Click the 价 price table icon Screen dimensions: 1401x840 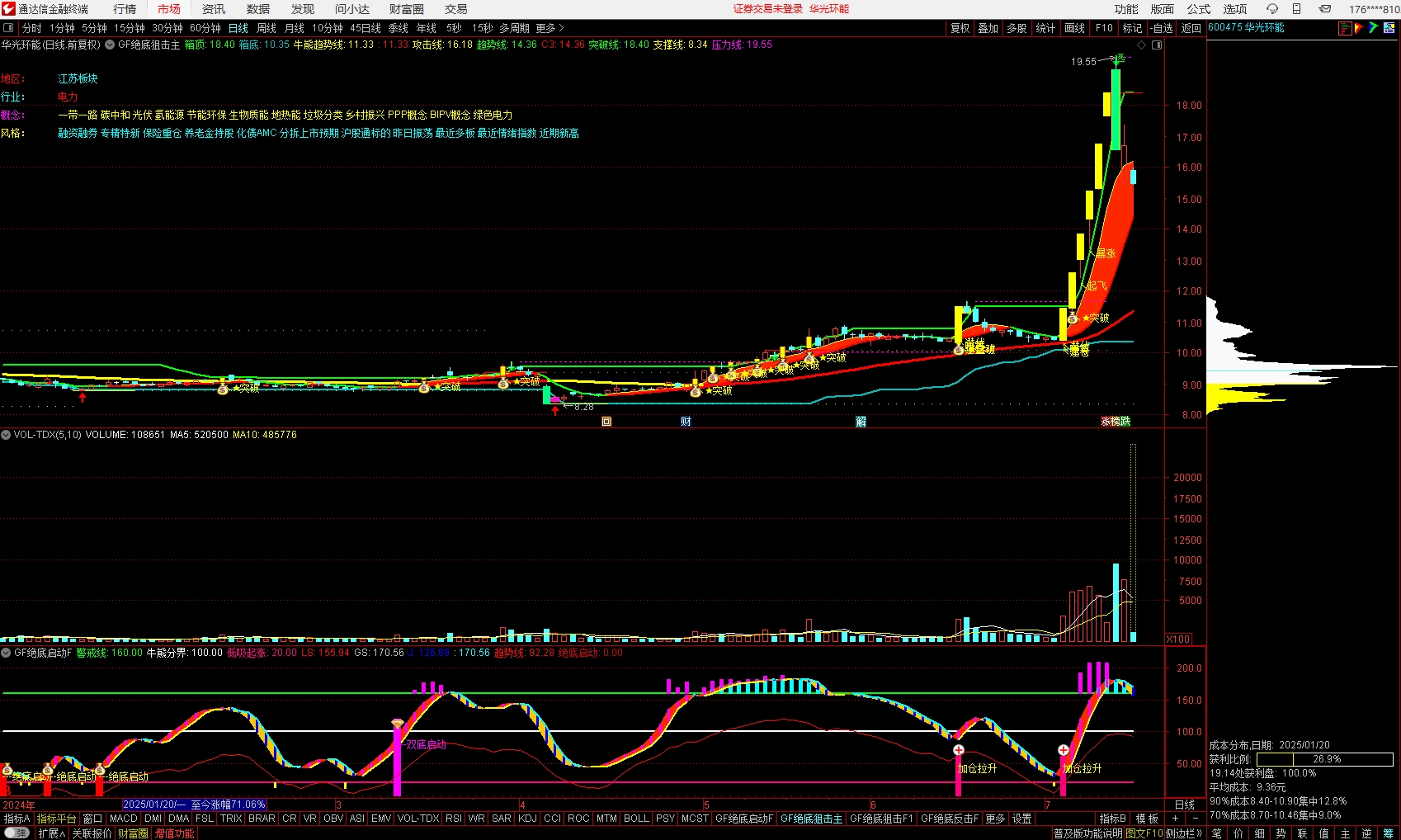(1238, 833)
